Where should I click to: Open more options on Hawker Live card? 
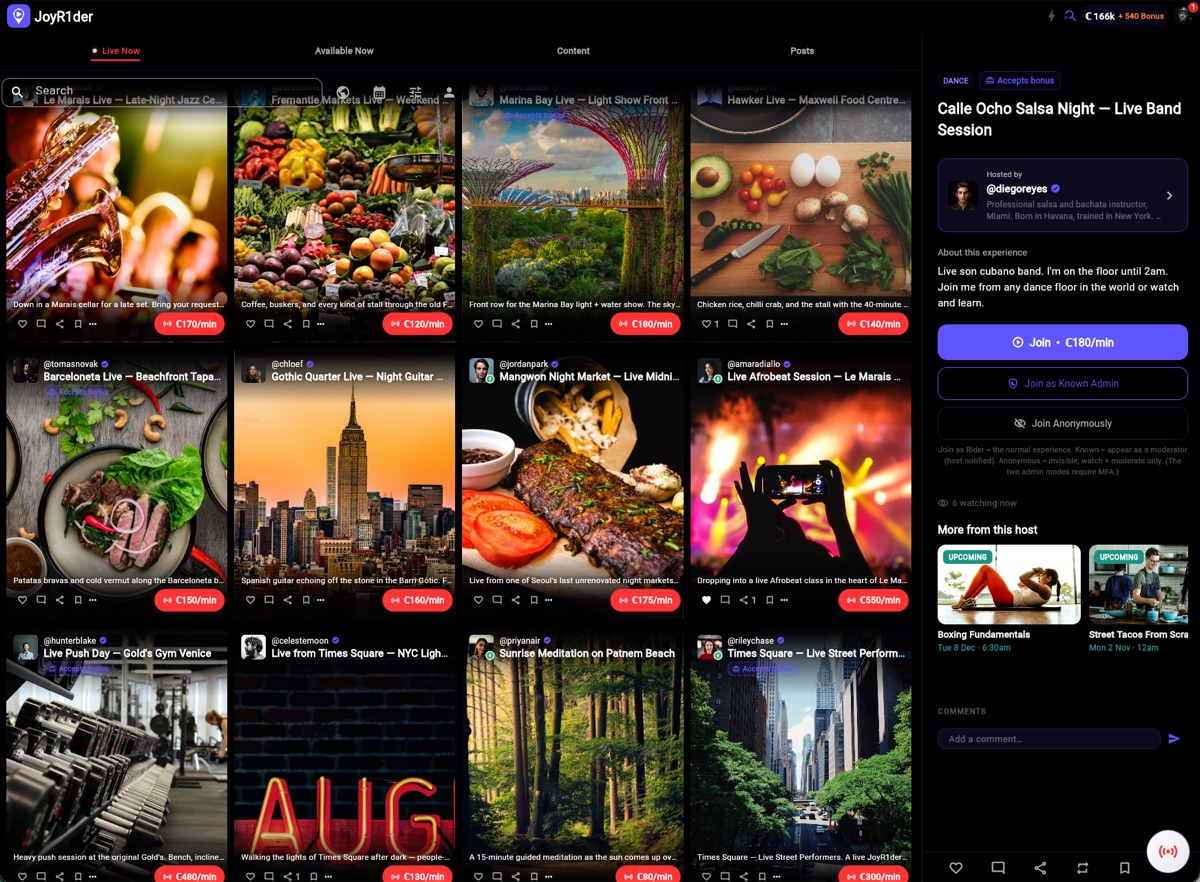[785, 324]
